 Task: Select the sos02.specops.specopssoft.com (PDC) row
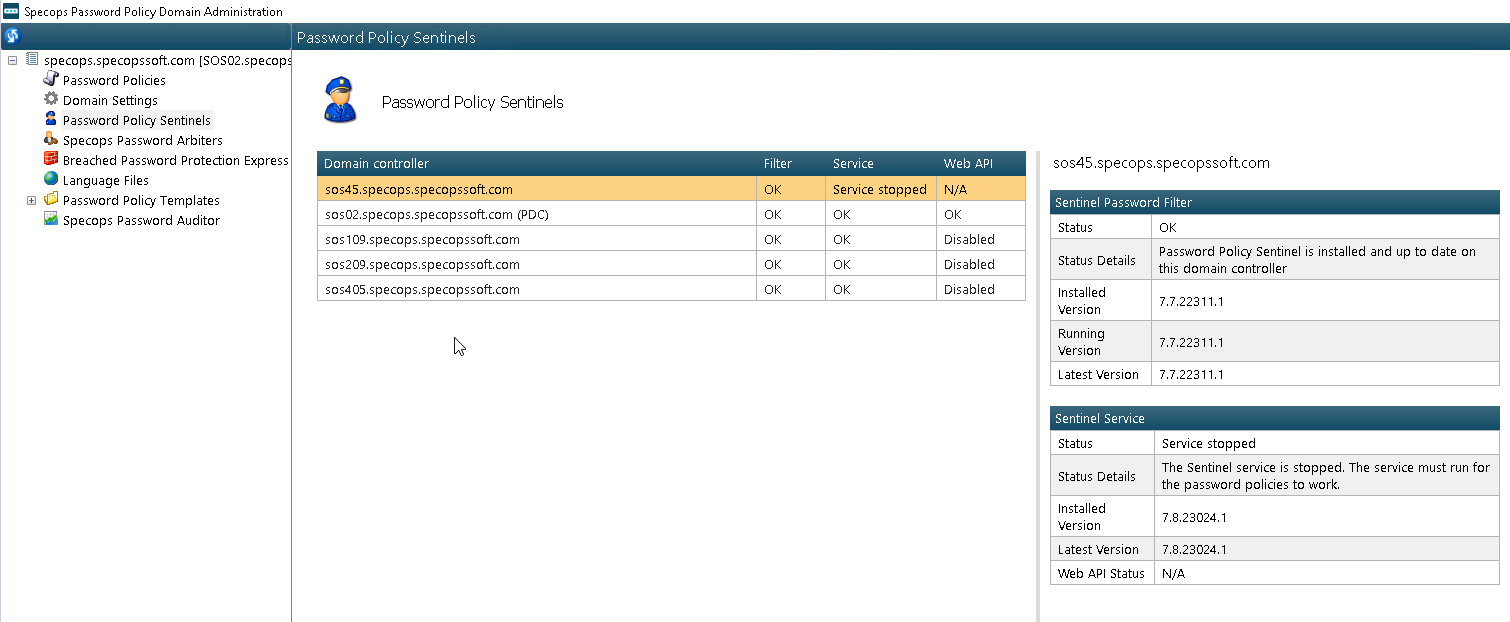(x=671, y=214)
